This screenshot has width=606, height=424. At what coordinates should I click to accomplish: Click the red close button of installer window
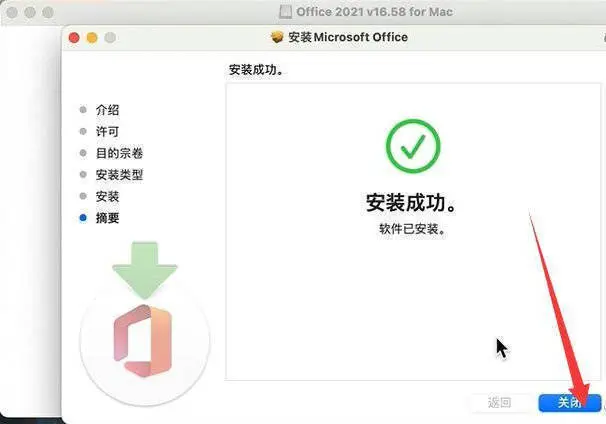tap(74, 37)
